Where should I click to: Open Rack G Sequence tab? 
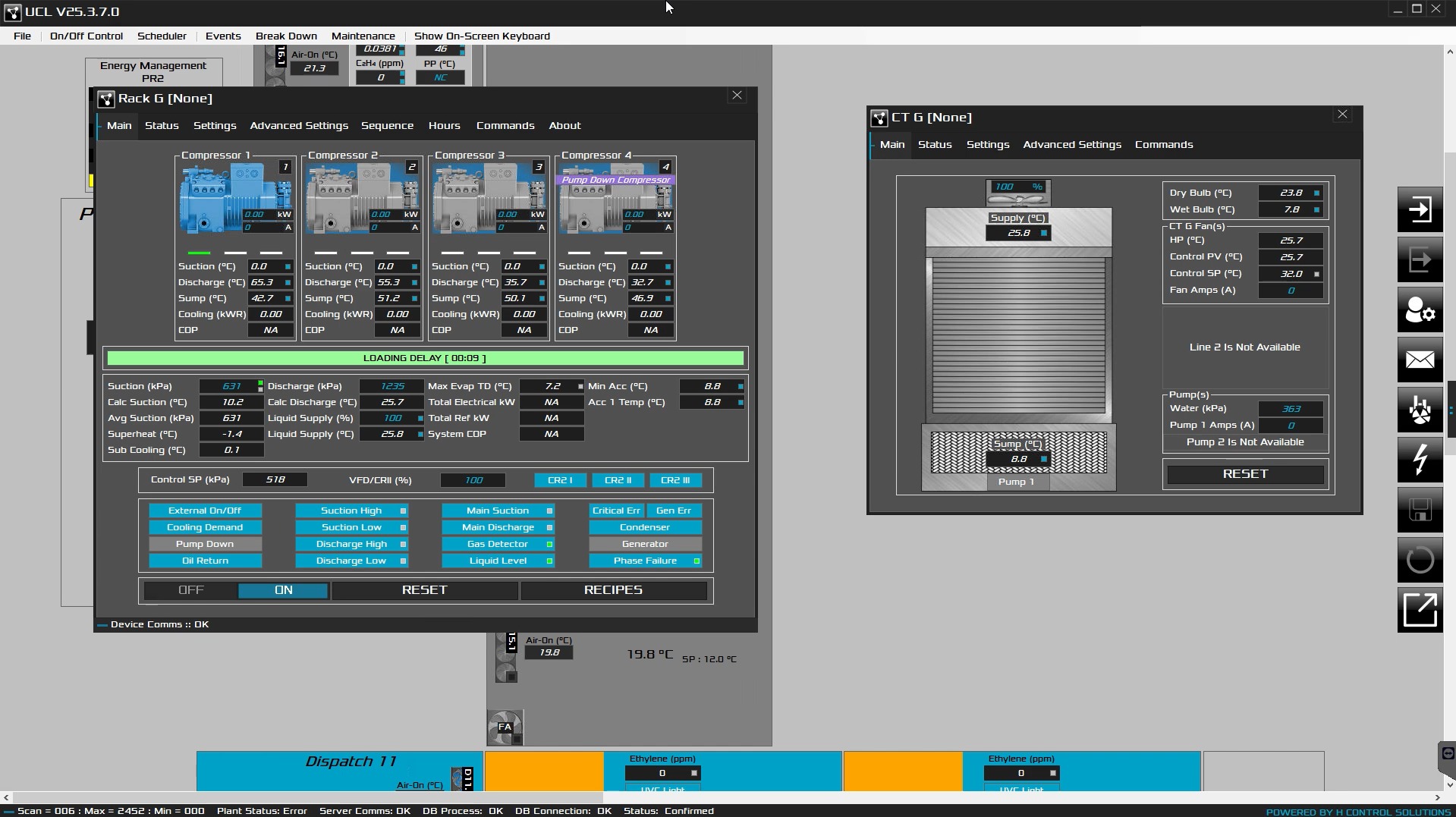click(387, 126)
